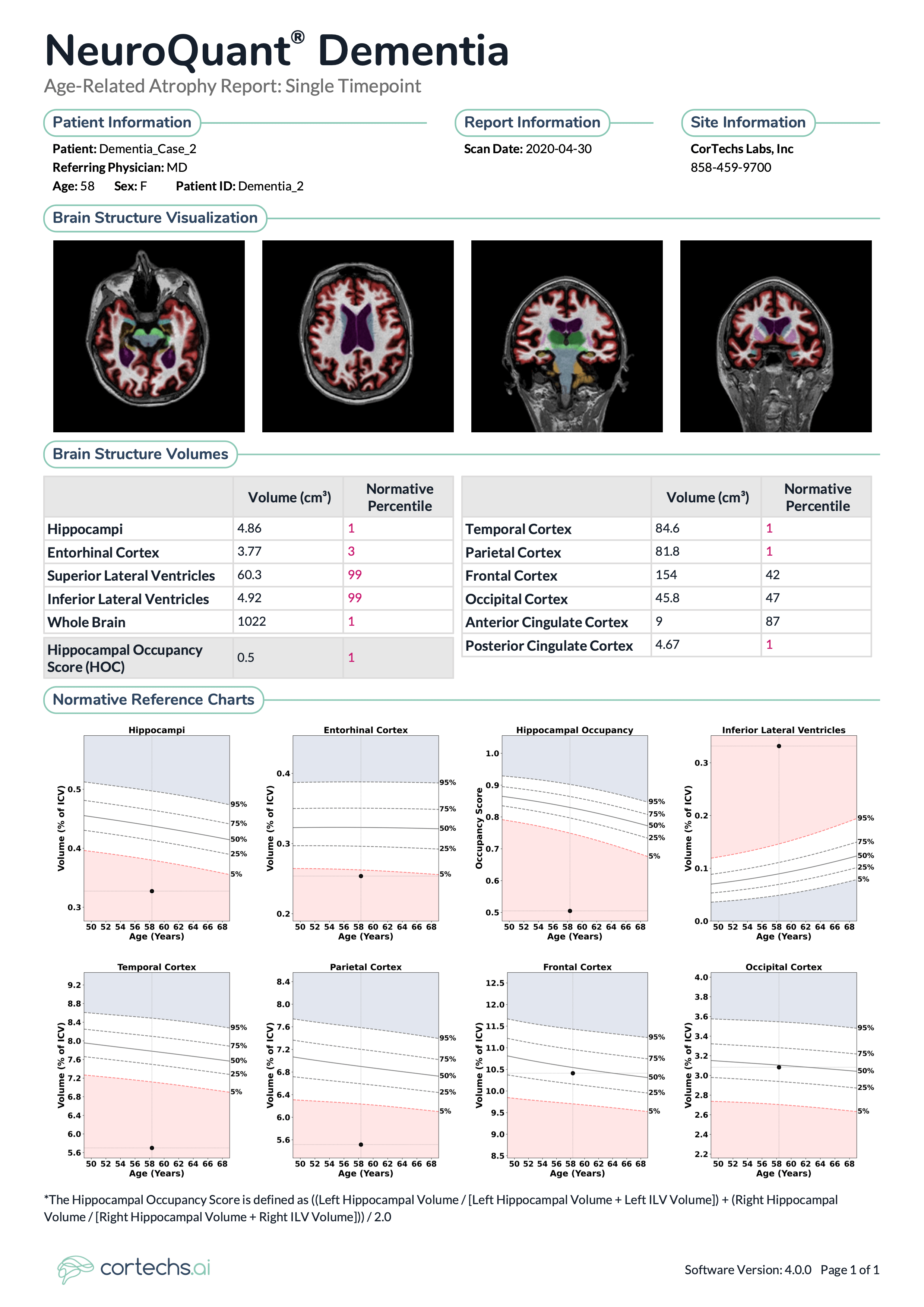Click data point in Inferior Lateral Ventricles chart

coord(779,746)
